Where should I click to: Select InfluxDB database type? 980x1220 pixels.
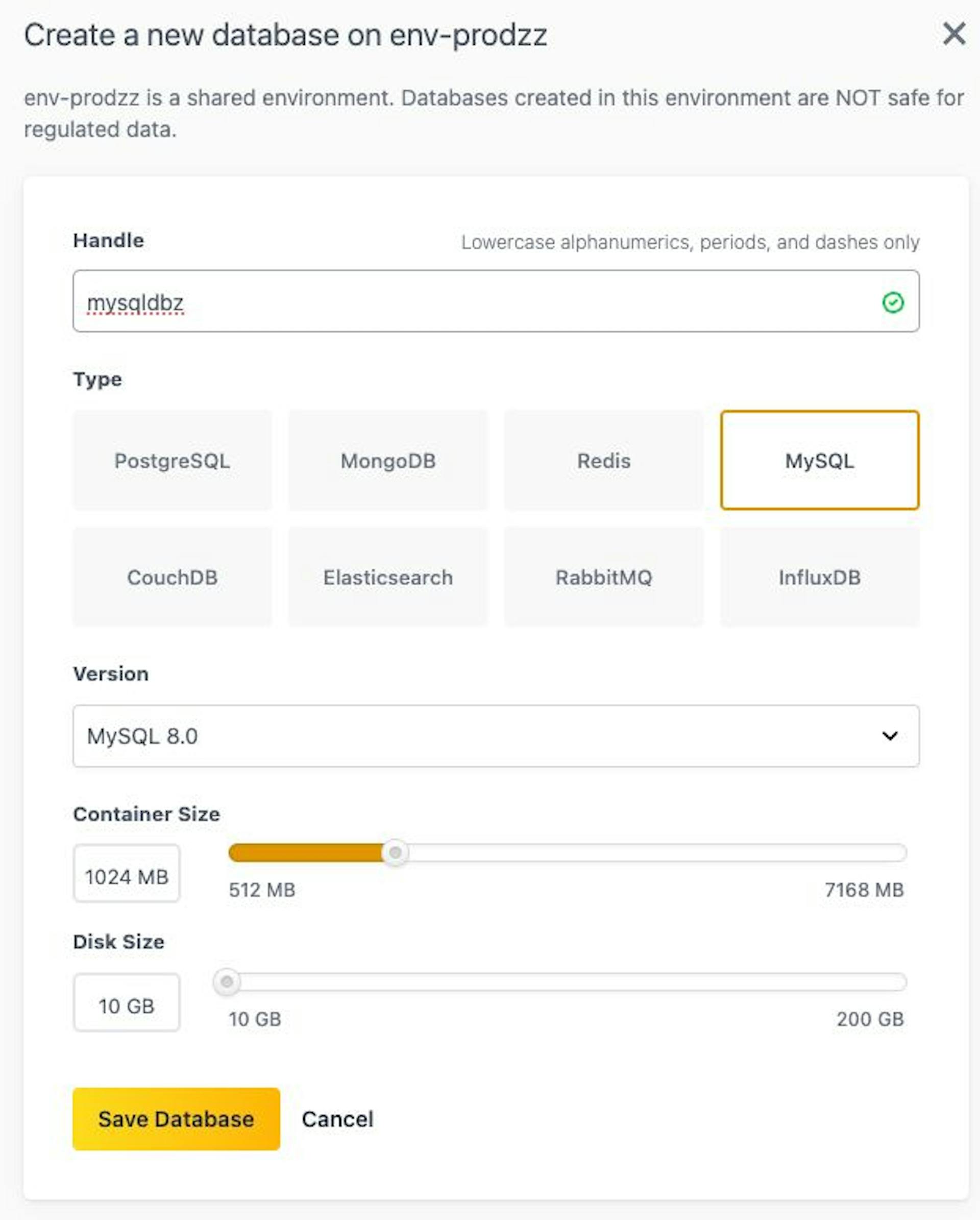[x=820, y=577]
